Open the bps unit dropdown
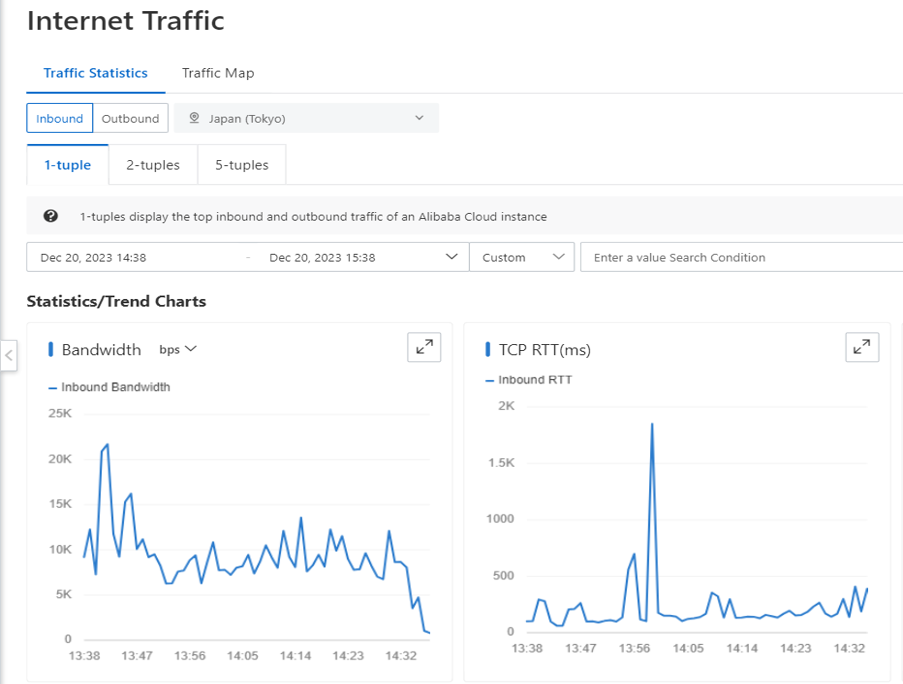The width and height of the screenshot is (903, 684). coord(178,349)
